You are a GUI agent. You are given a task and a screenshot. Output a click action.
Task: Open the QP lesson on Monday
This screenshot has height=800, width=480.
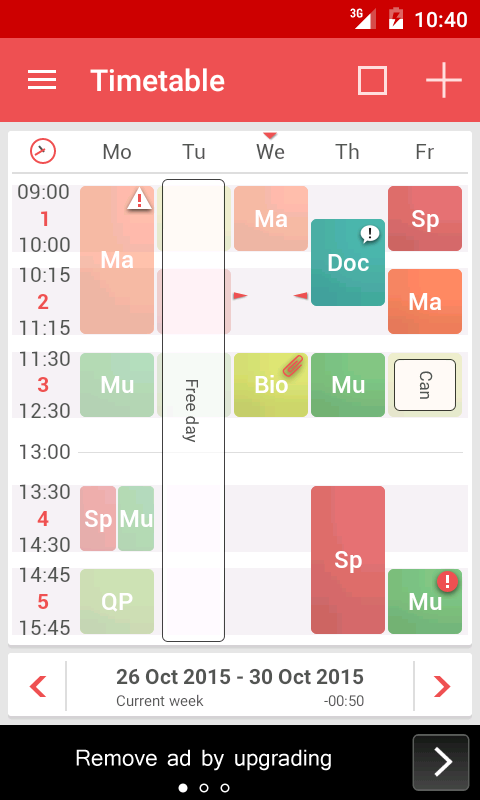(117, 602)
